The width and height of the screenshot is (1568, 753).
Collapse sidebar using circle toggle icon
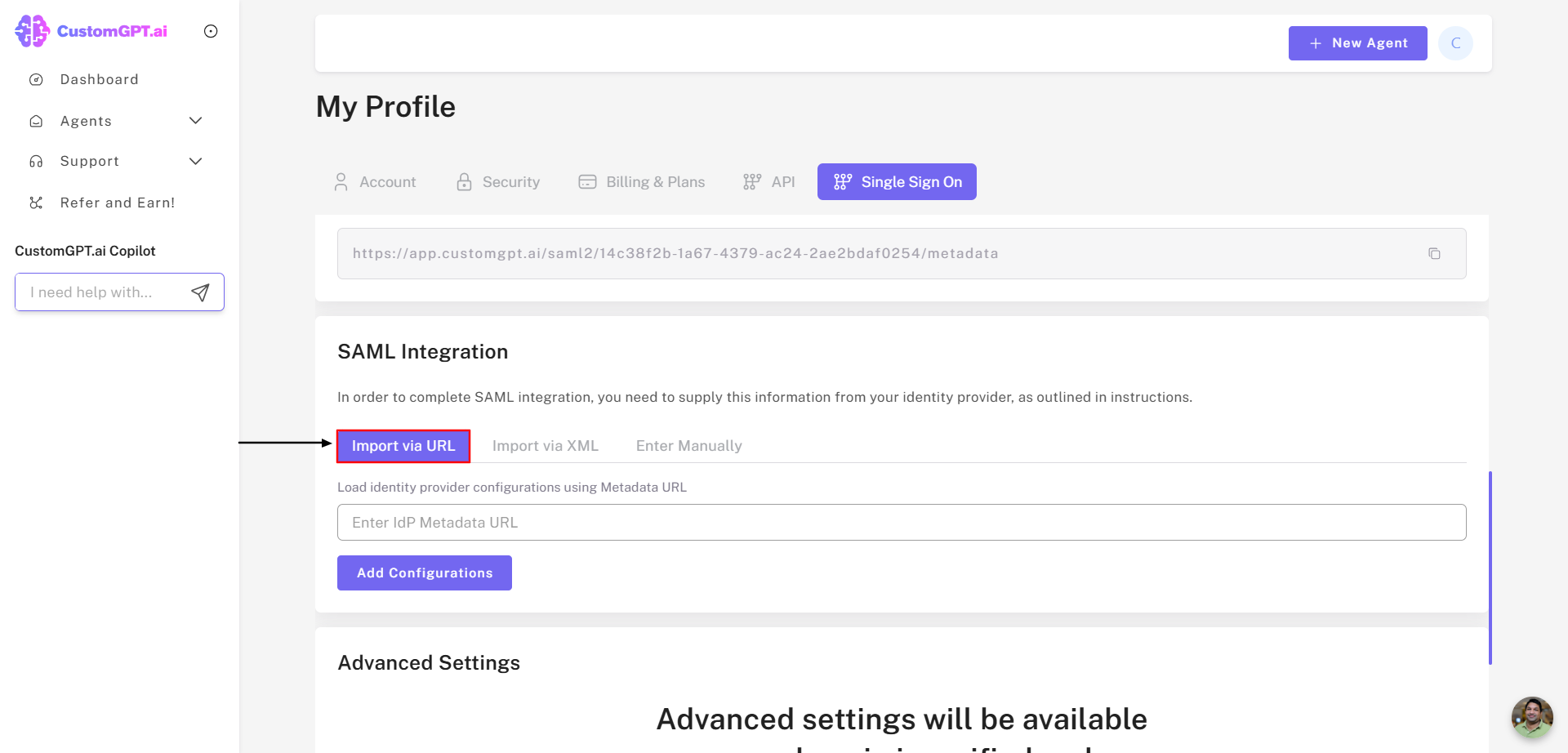pyautogui.click(x=211, y=31)
